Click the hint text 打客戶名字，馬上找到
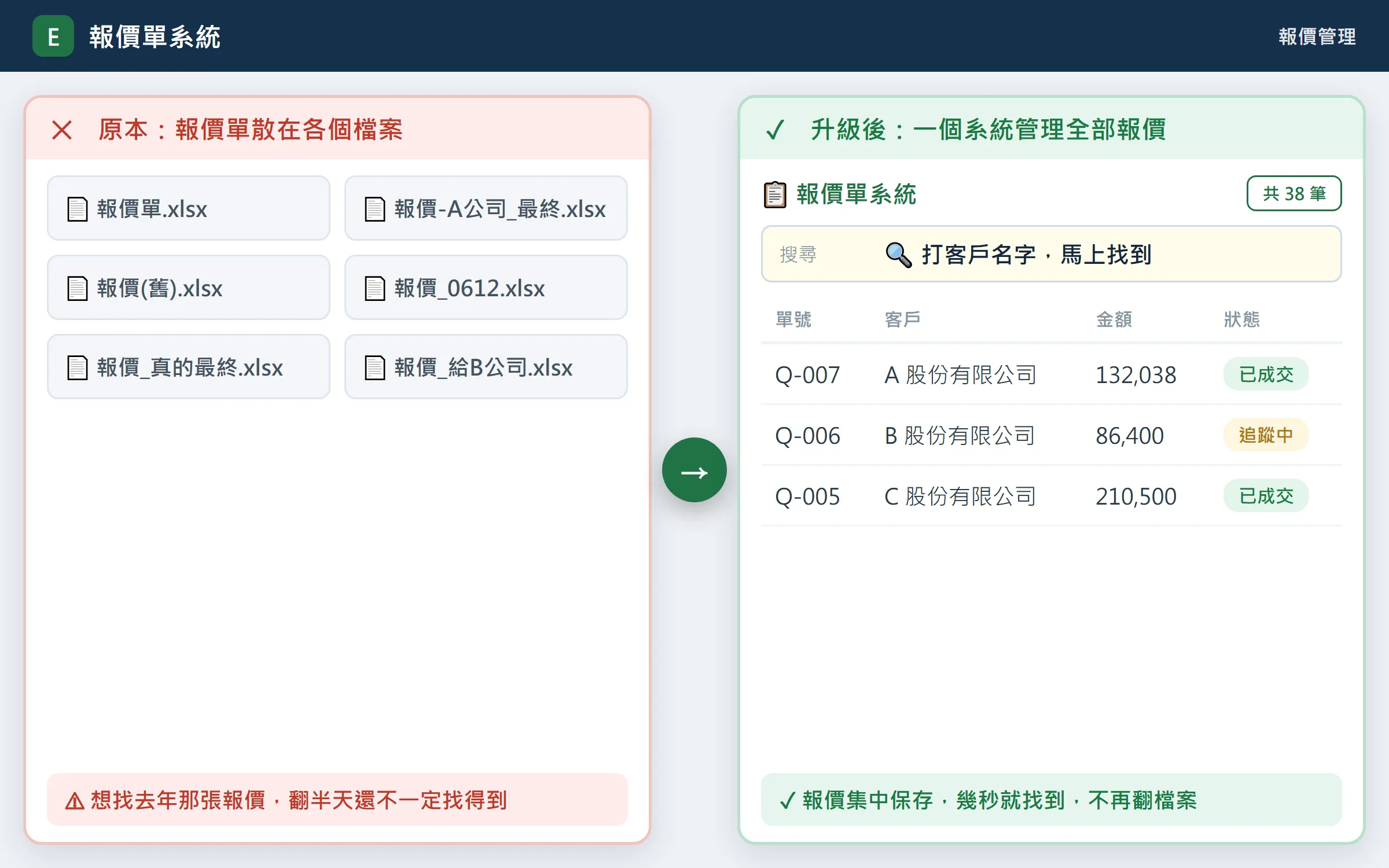 point(1037,255)
